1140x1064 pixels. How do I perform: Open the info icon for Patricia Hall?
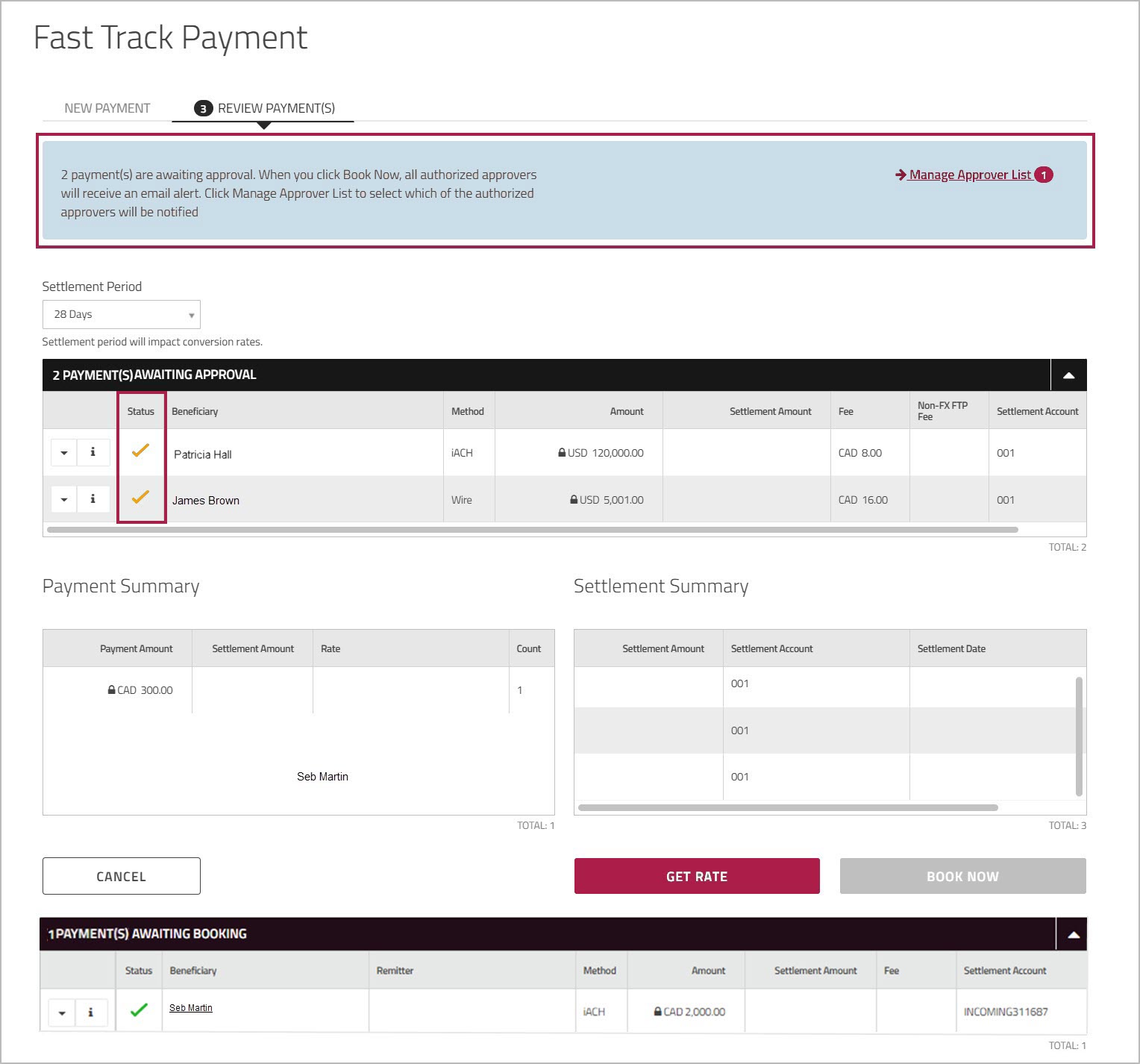pyautogui.click(x=93, y=452)
